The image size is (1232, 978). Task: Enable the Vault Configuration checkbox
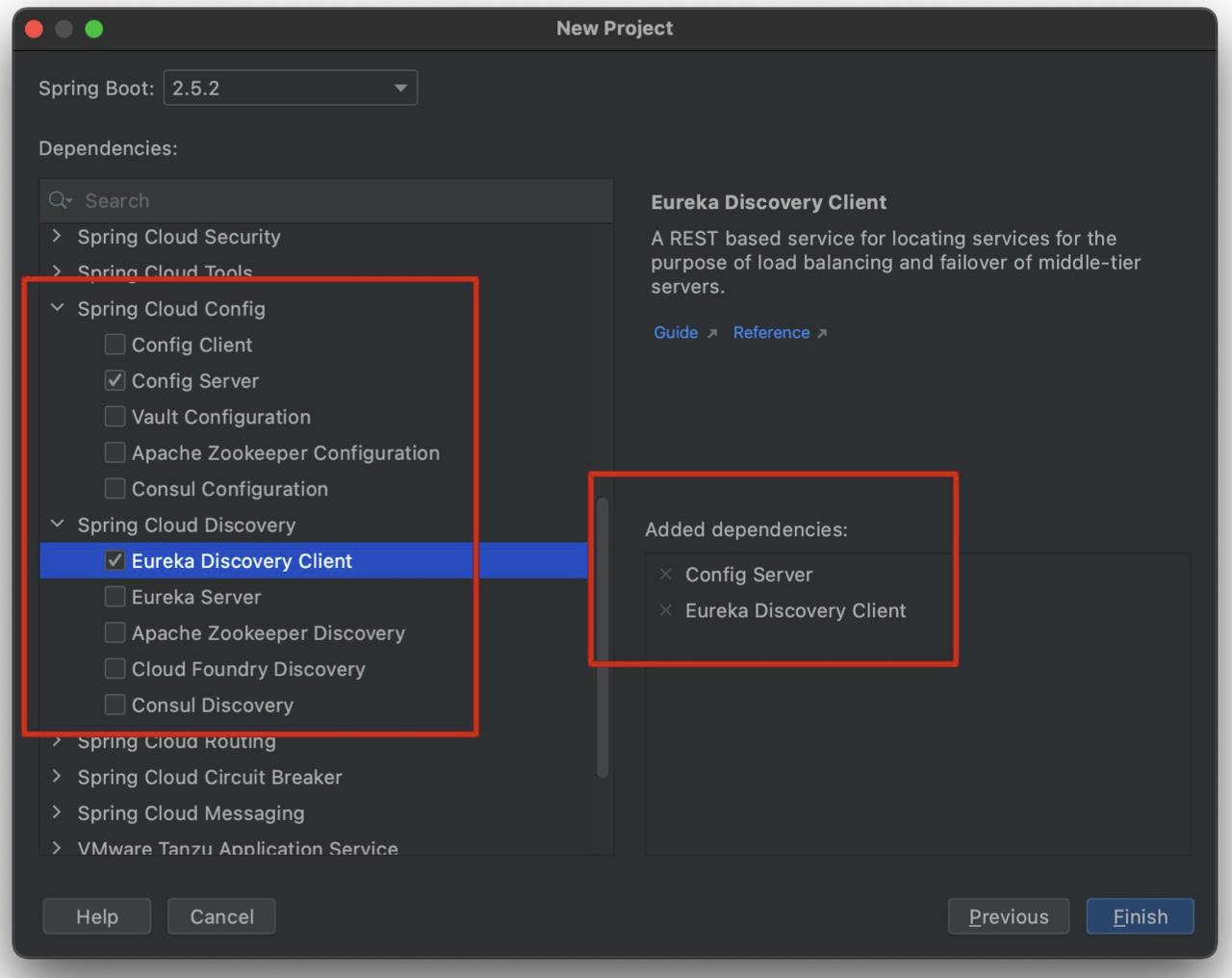[115, 417]
